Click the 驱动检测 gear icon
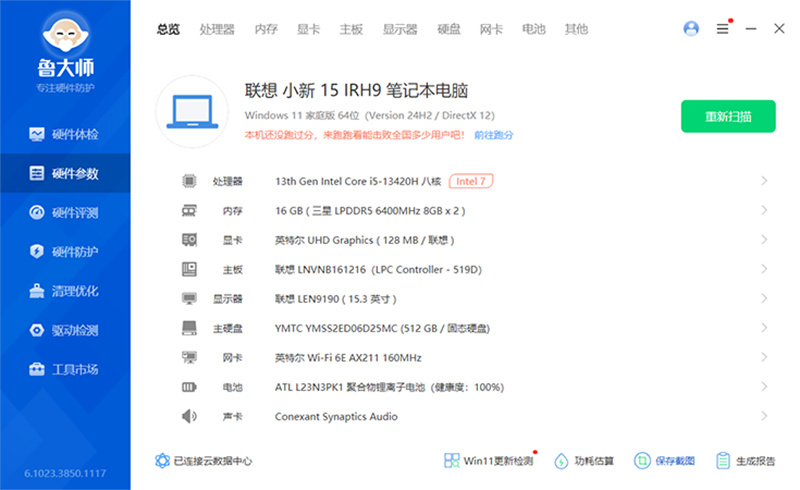The height and width of the screenshot is (490, 800). tap(37, 330)
